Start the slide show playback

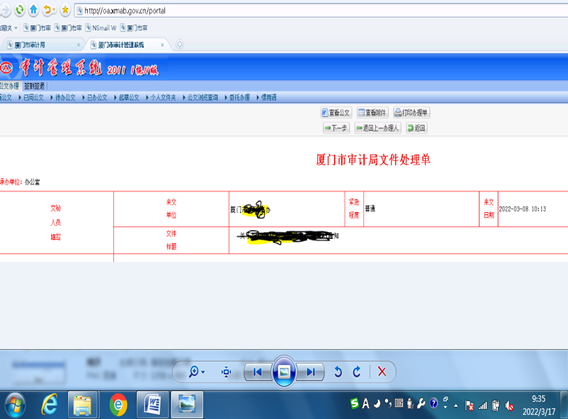(x=284, y=372)
